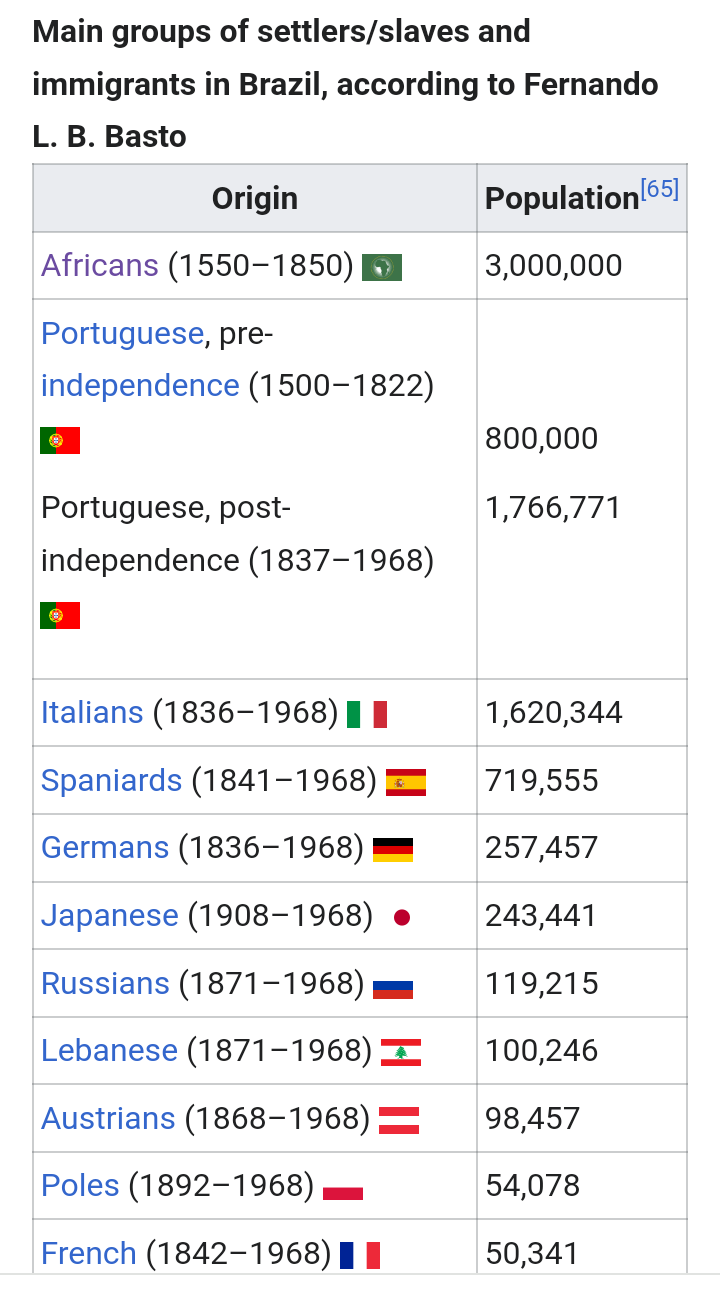This screenshot has height=1290, width=720.
Task: Click the Spain flag icon
Action: tap(406, 782)
